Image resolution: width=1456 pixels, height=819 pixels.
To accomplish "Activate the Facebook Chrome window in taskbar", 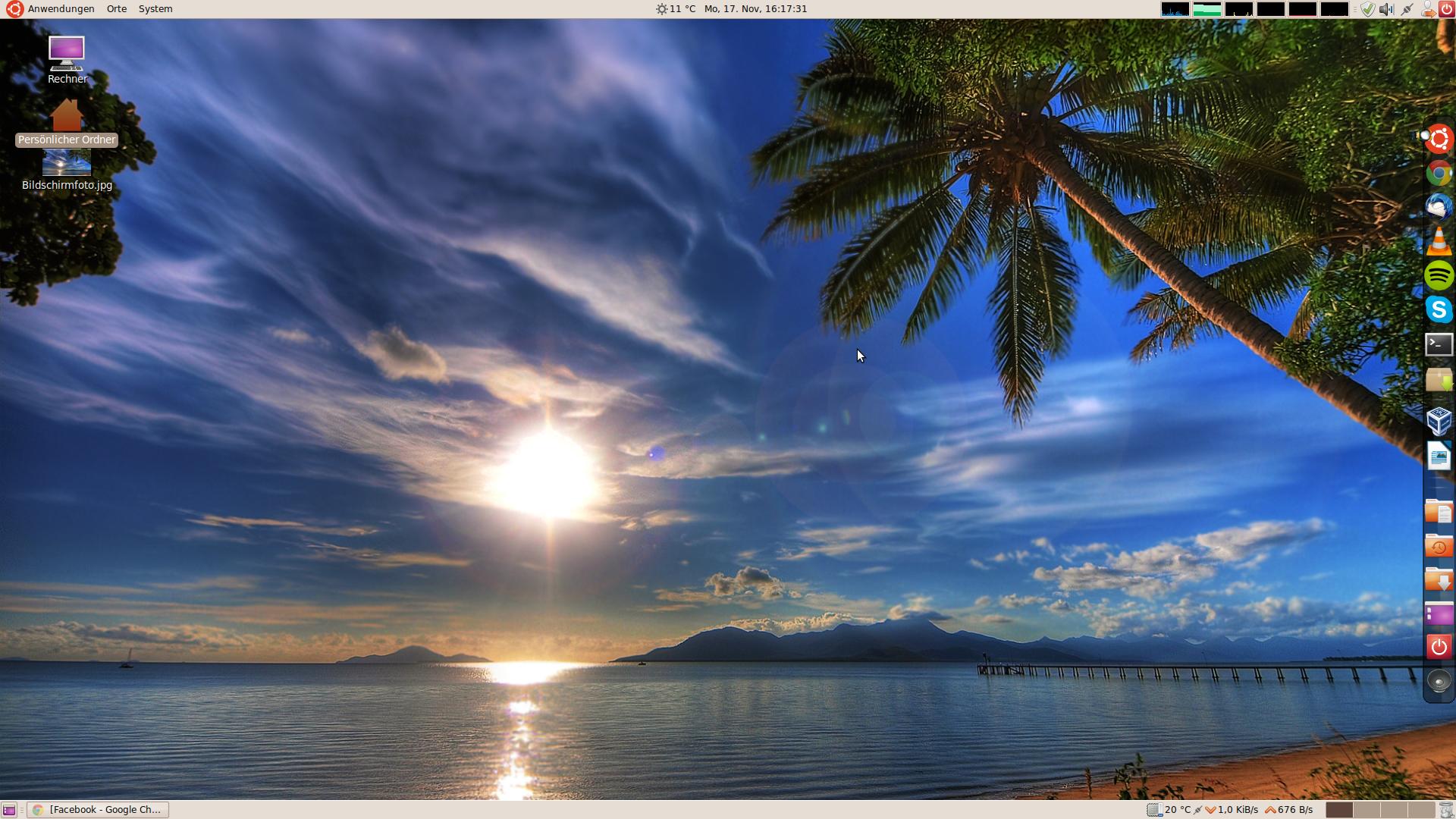I will pyautogui.click(x=99, y=810).
